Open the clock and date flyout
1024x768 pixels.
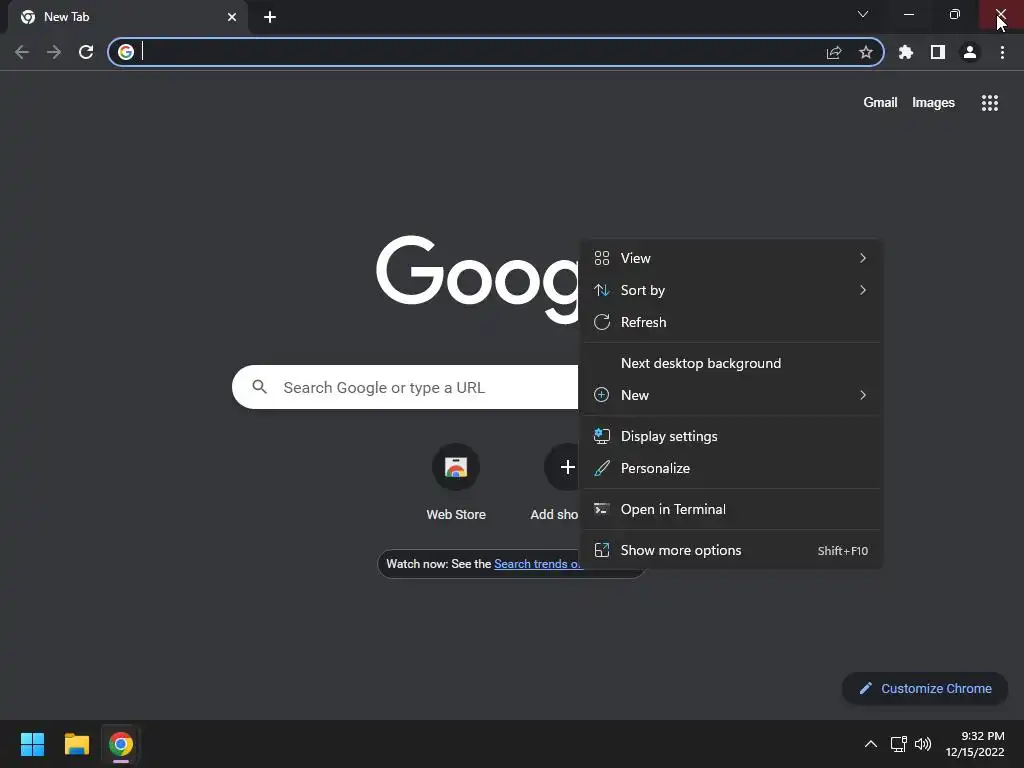(975, 744)
